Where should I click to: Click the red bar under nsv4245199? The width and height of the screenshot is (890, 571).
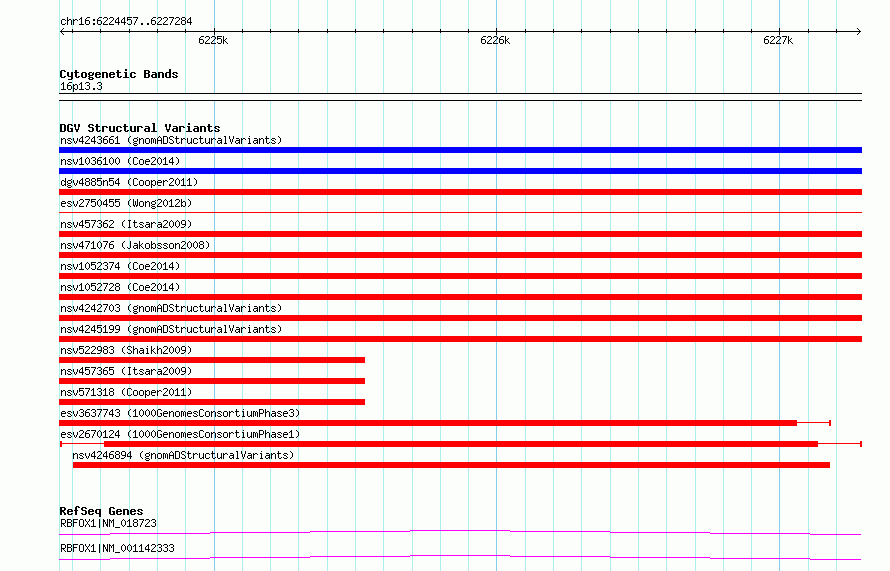click(x=460, y=339)
